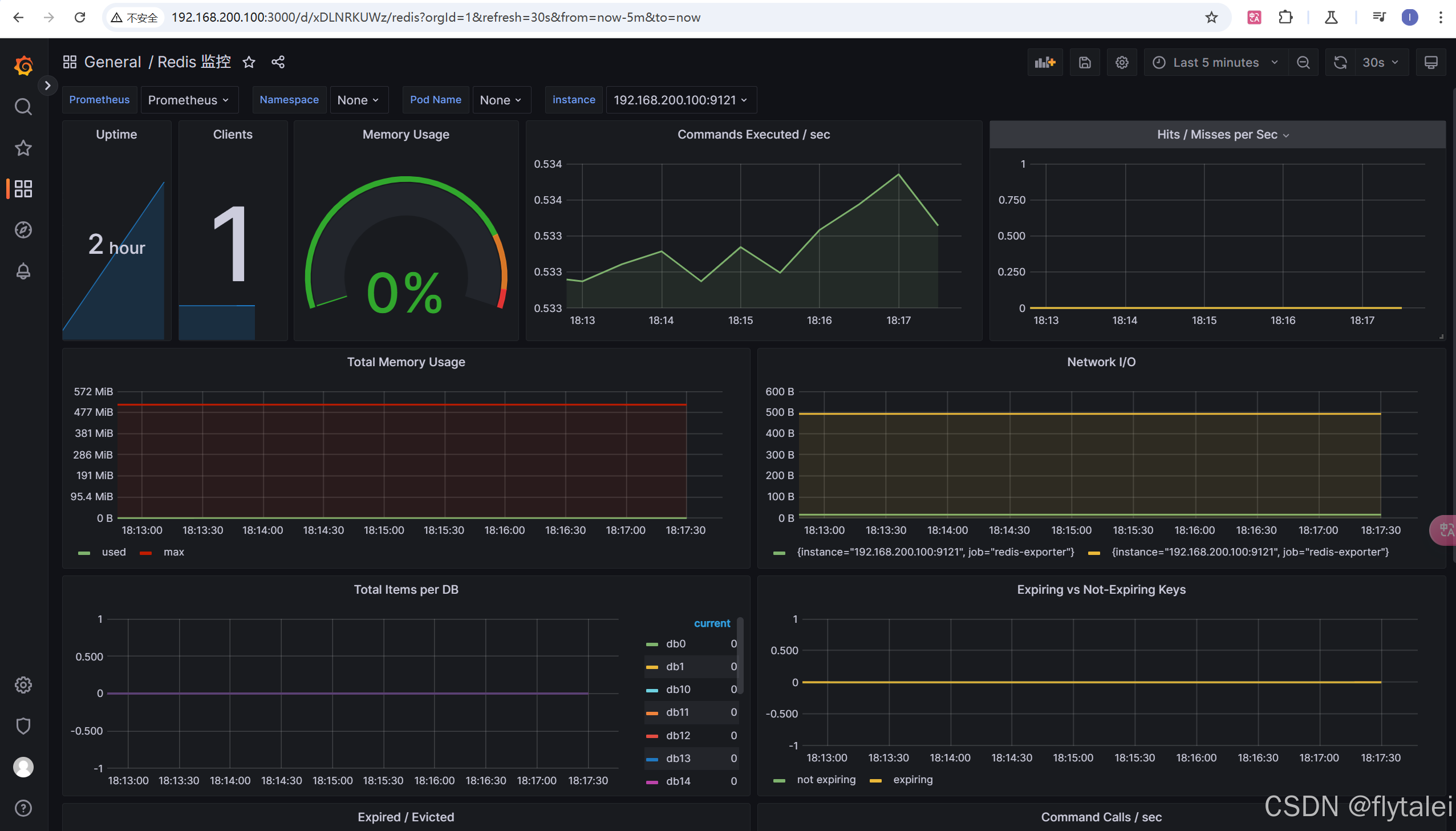Click the zoom out time range icon
Screen dimensions: 1456x831
point(1303,62)
